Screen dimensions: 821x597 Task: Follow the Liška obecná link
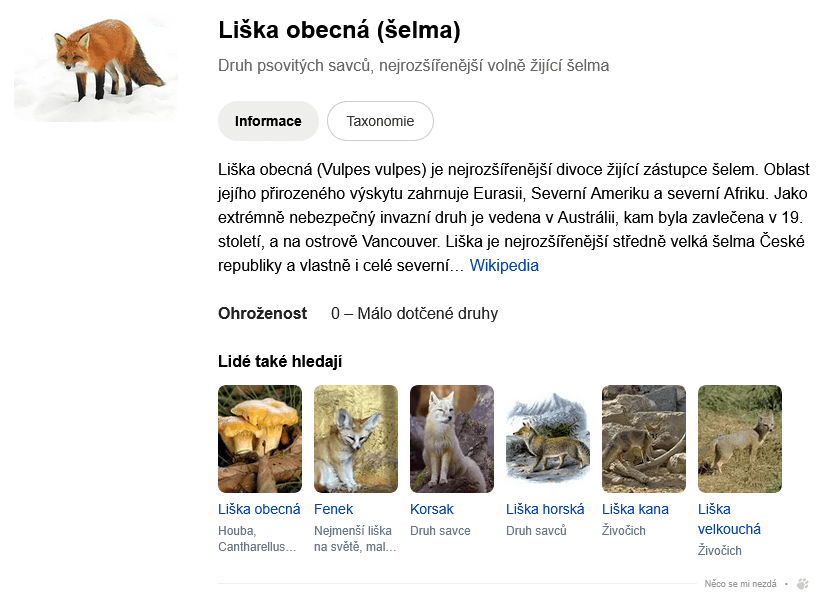click(259, 509)
